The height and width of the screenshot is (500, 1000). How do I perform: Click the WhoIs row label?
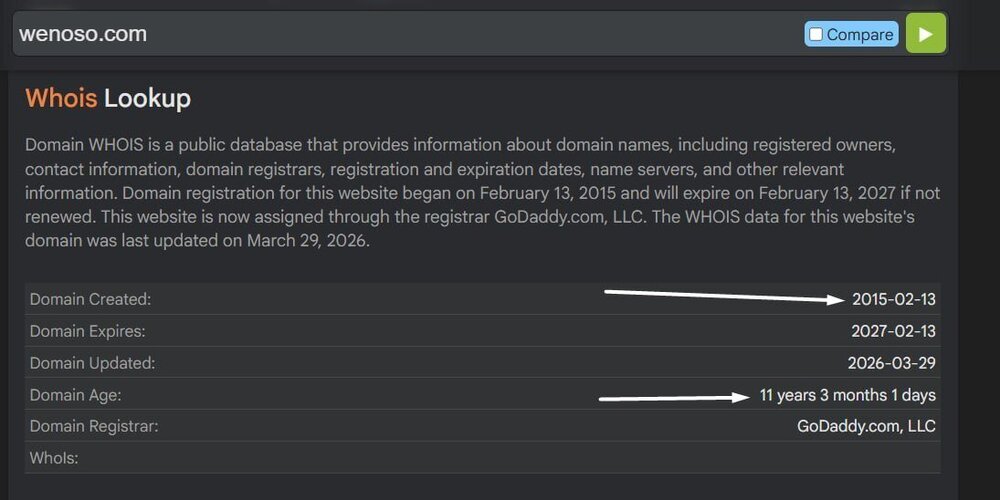[x=54, y=458]
